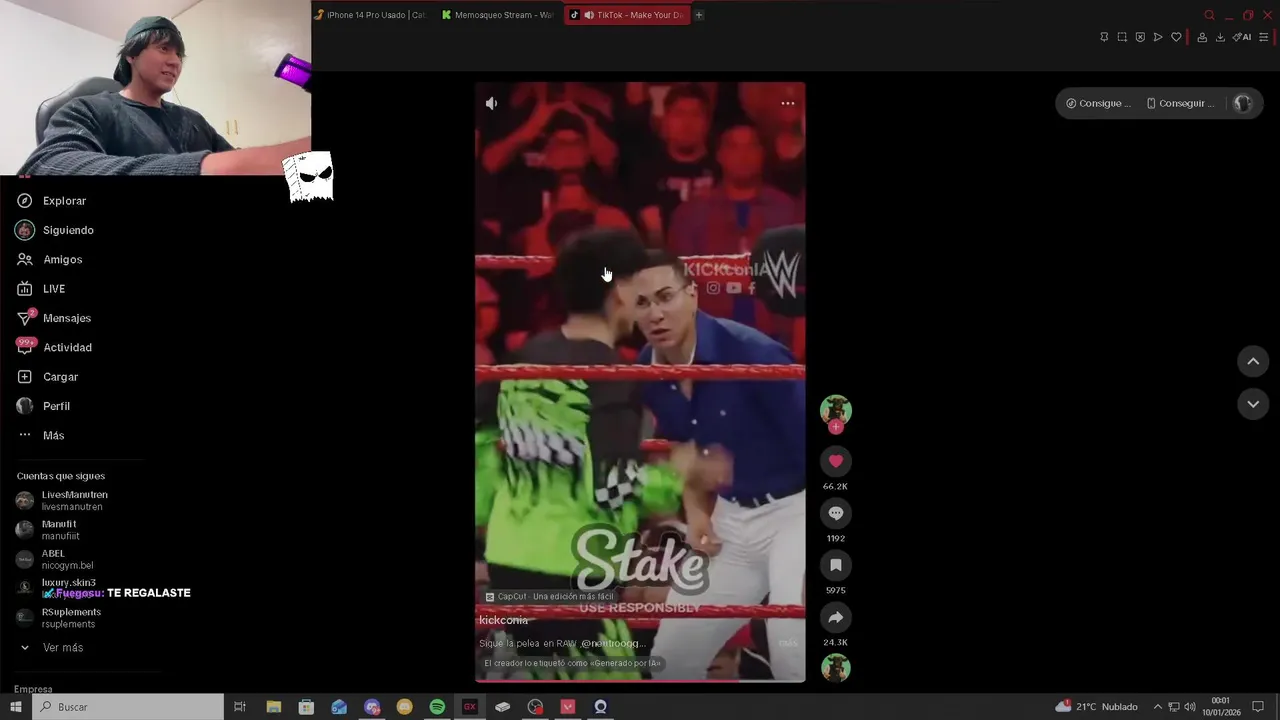Mute the video volume
Viewport: 1280px width, 720px height.
coord(491,103)
